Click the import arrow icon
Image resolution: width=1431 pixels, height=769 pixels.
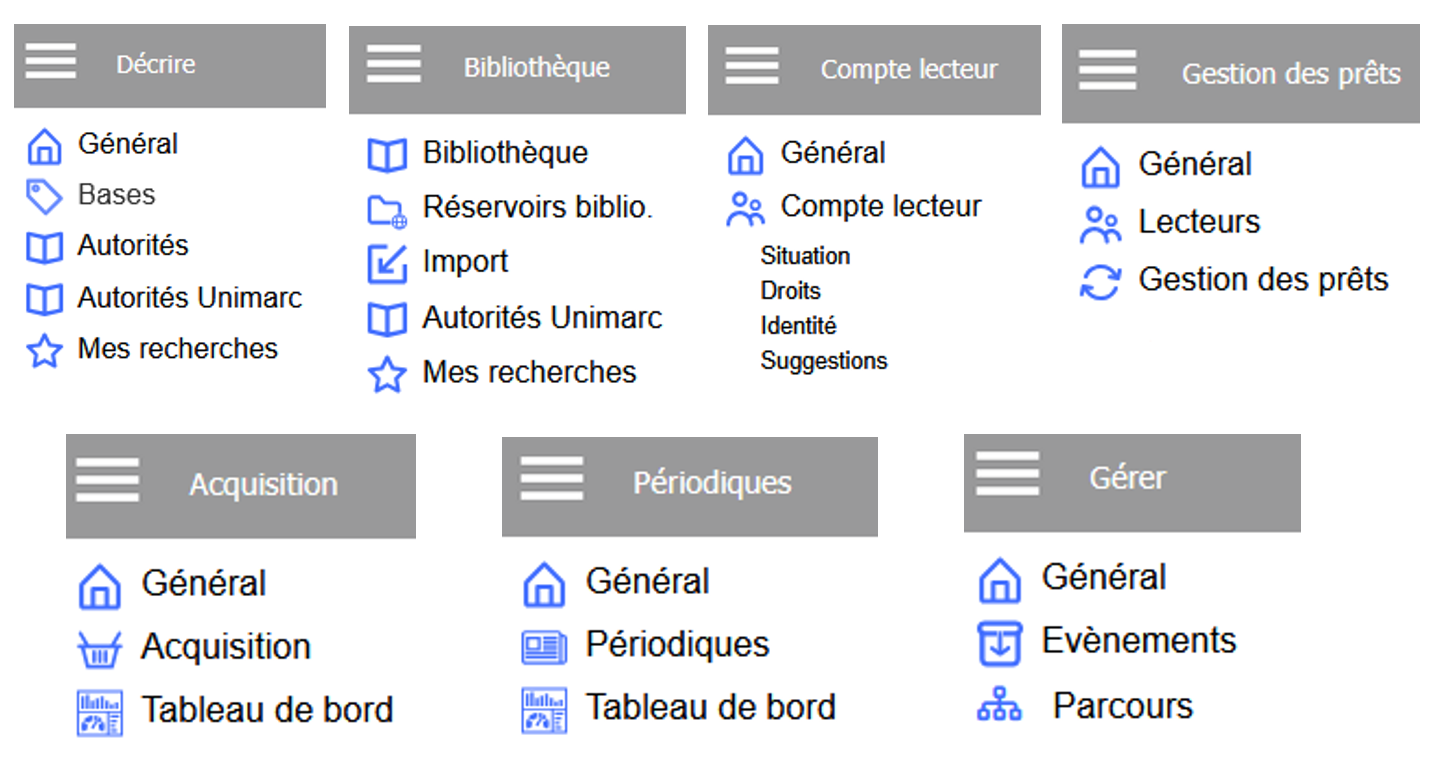[387, 264]
